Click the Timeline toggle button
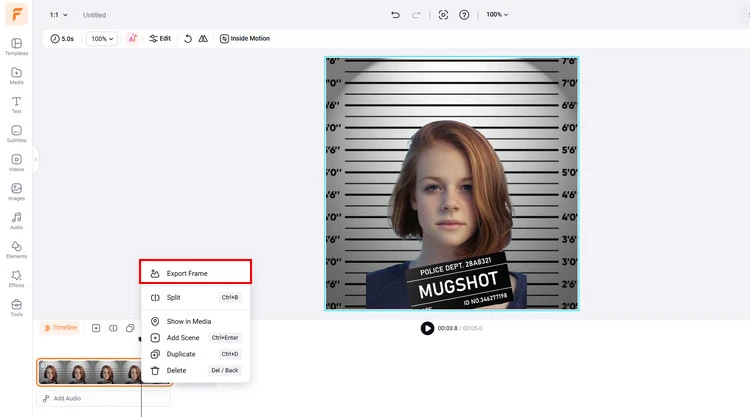Image resolution: width=750 pixels, height=417 pixels. (x=60, y=328)
